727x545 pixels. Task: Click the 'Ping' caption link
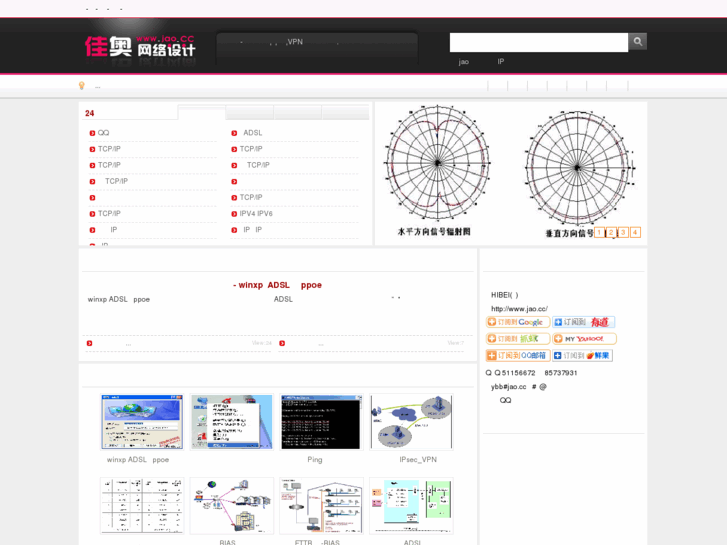point(315,460)
